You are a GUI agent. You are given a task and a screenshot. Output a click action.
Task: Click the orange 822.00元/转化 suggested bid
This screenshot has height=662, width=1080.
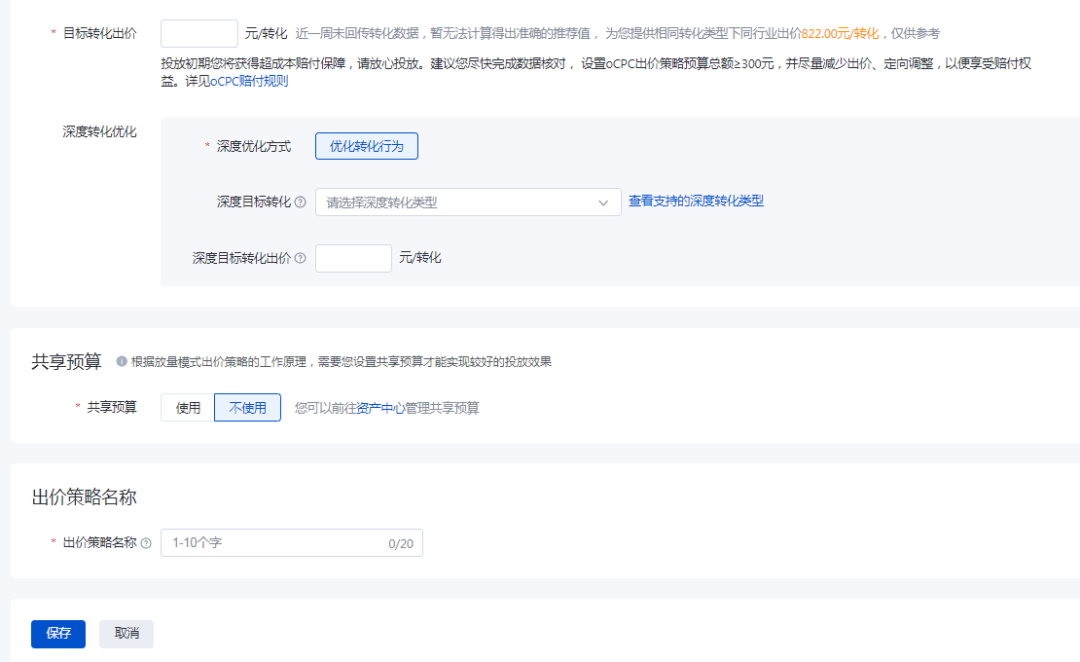coord(839,34)
